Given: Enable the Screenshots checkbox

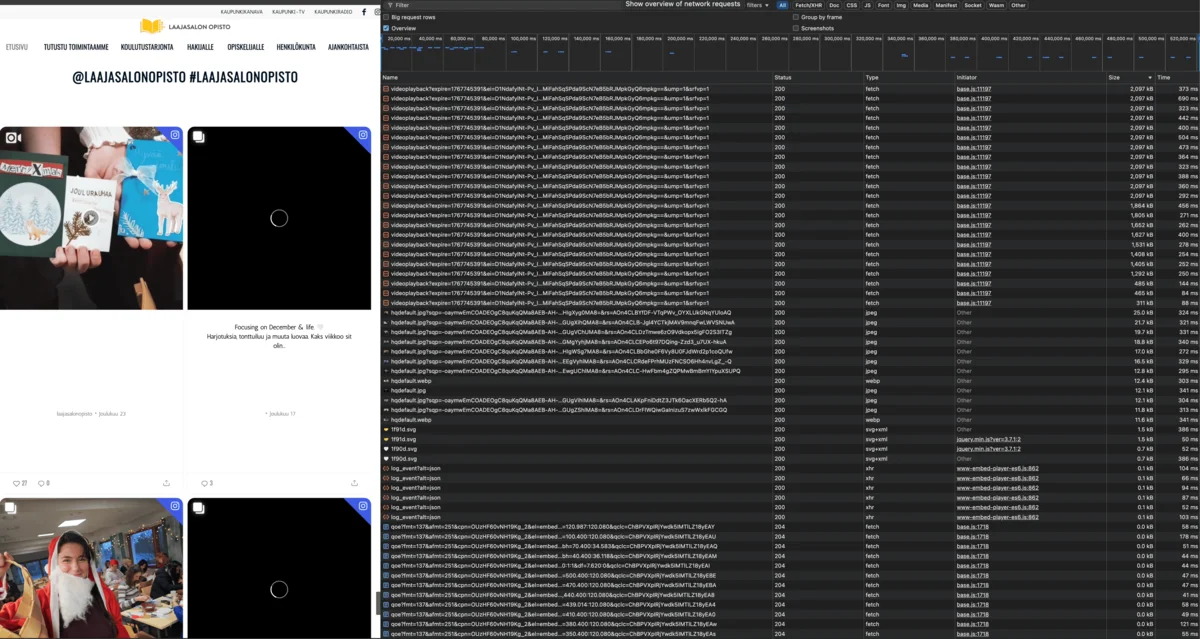Looking at the screenshot, I should (x=795, y=27).
